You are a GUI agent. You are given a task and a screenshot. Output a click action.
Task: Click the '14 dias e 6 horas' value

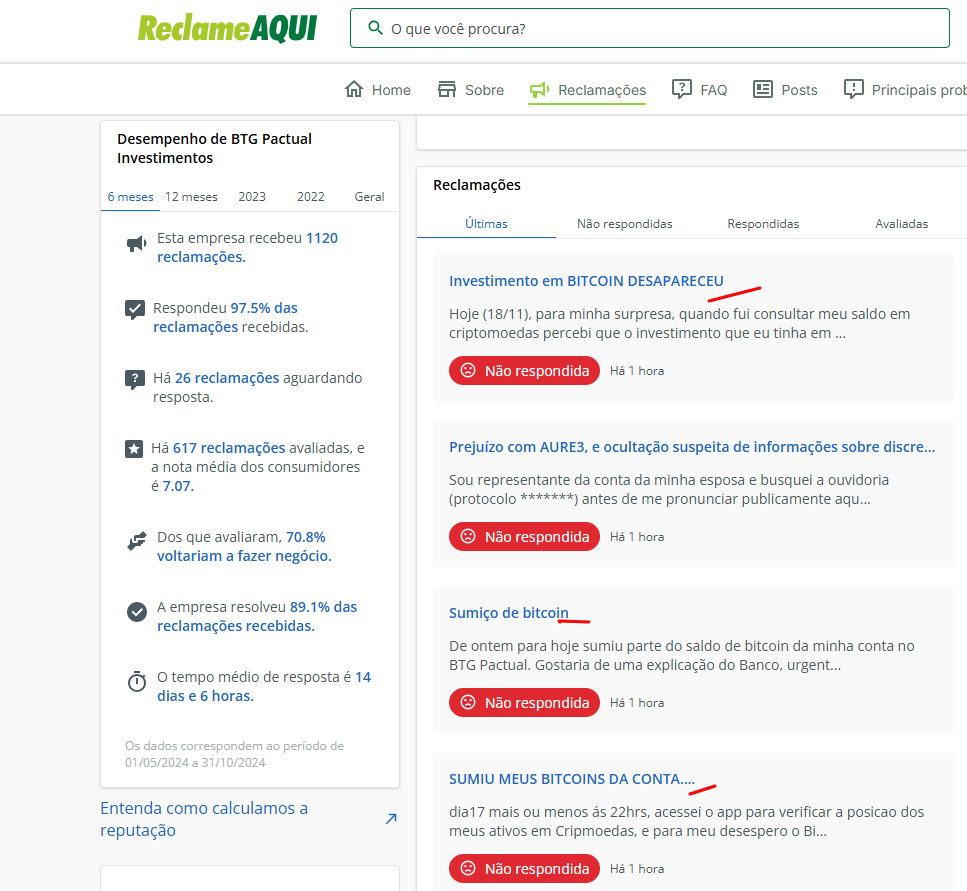pos(264,686)
